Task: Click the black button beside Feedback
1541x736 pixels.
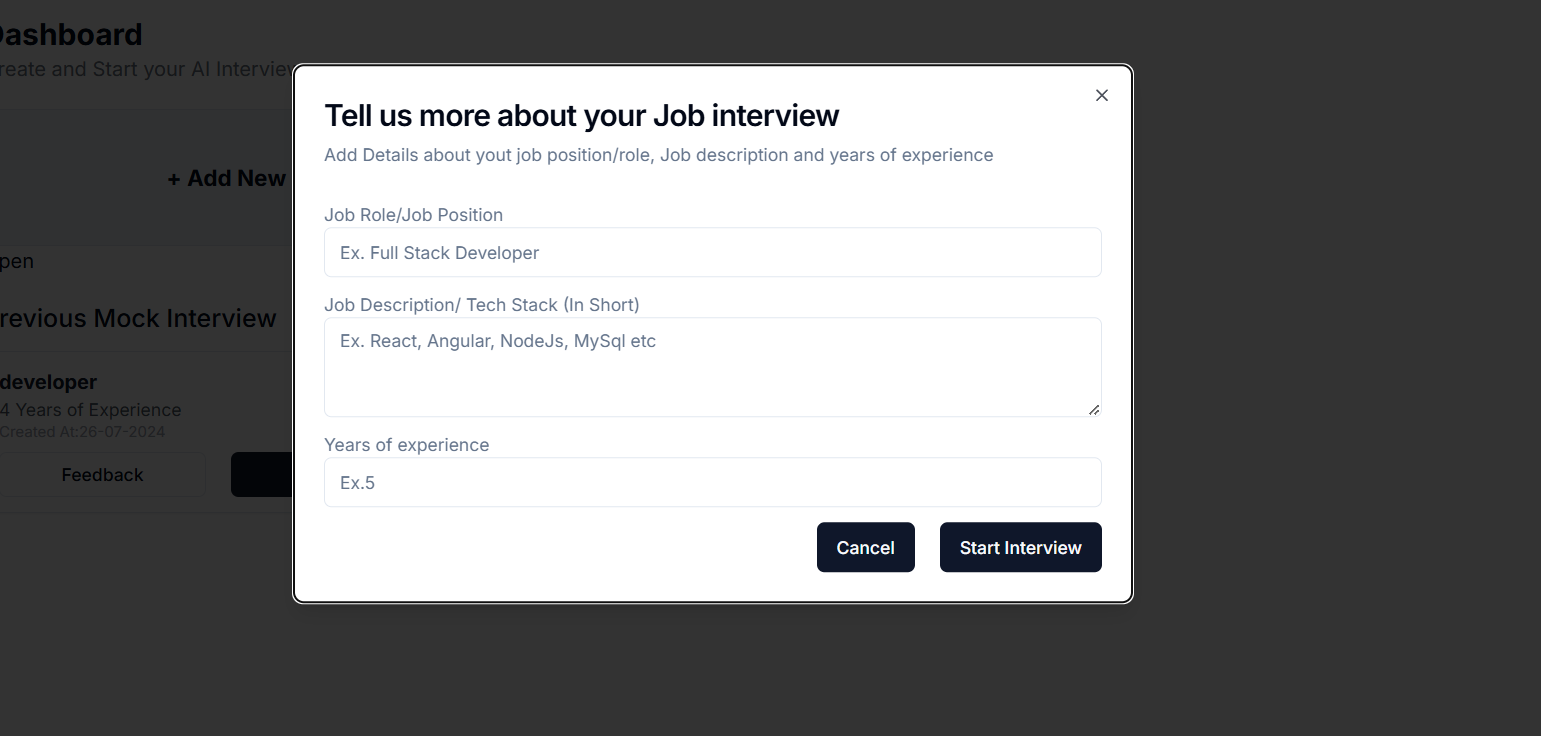Action: tap(262, 475)
